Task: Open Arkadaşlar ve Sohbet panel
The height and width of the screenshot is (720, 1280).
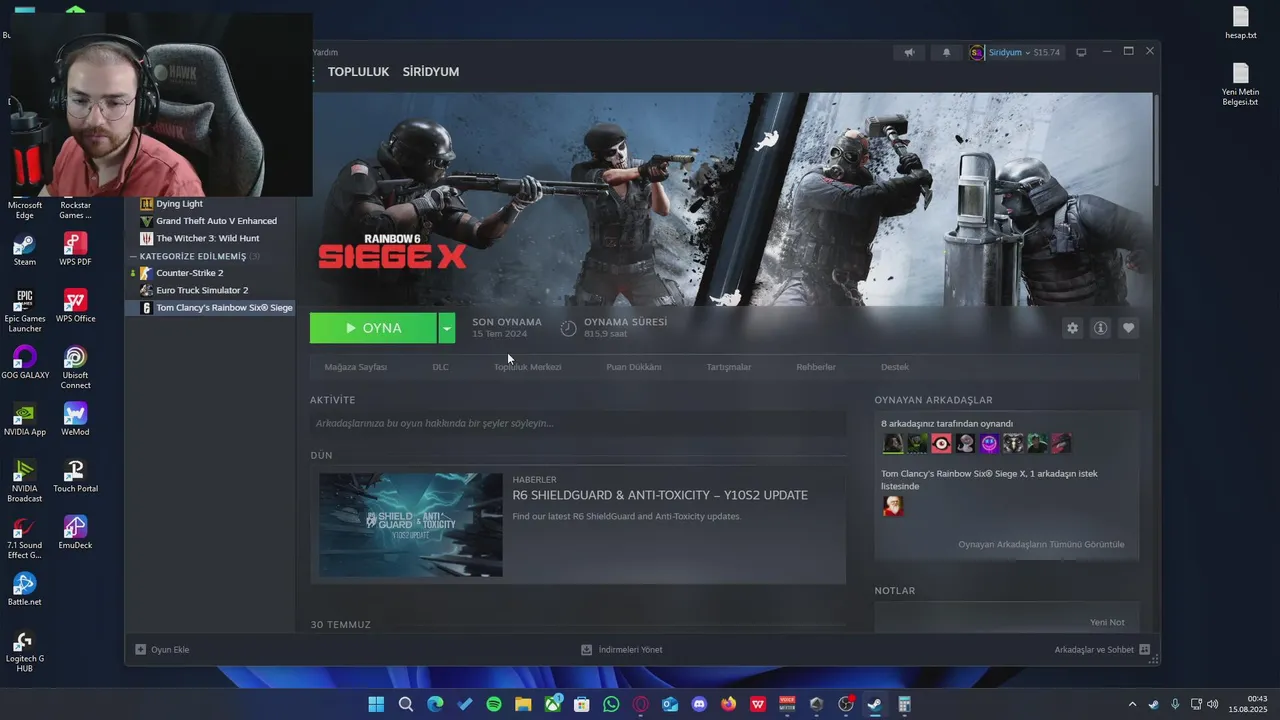Action: point(1102,650)
